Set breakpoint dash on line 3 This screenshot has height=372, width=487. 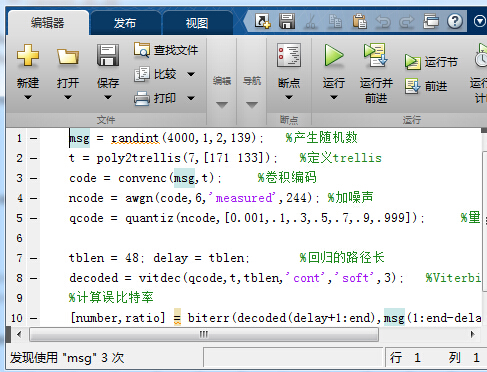tap(33, 178)
